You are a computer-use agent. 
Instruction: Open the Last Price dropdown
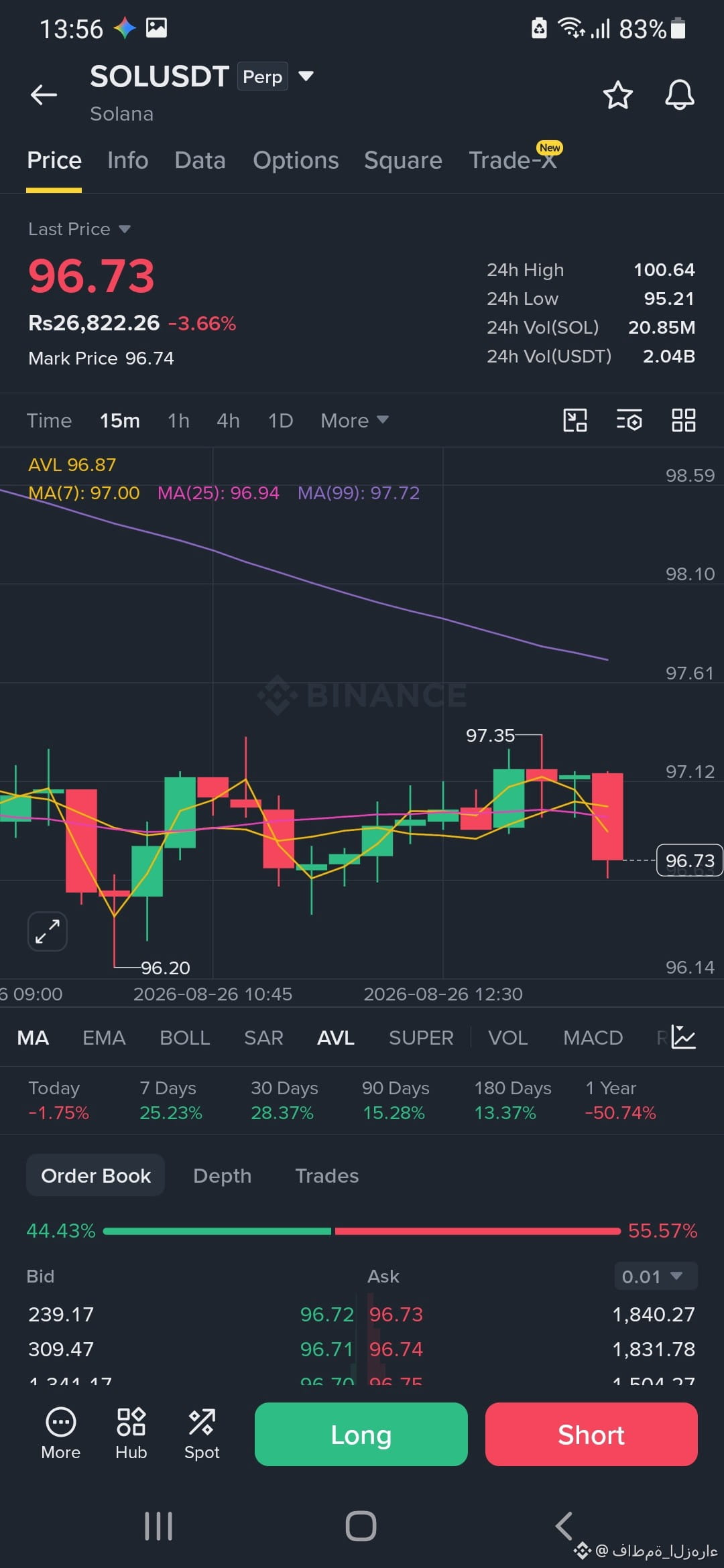pos(79,229)
